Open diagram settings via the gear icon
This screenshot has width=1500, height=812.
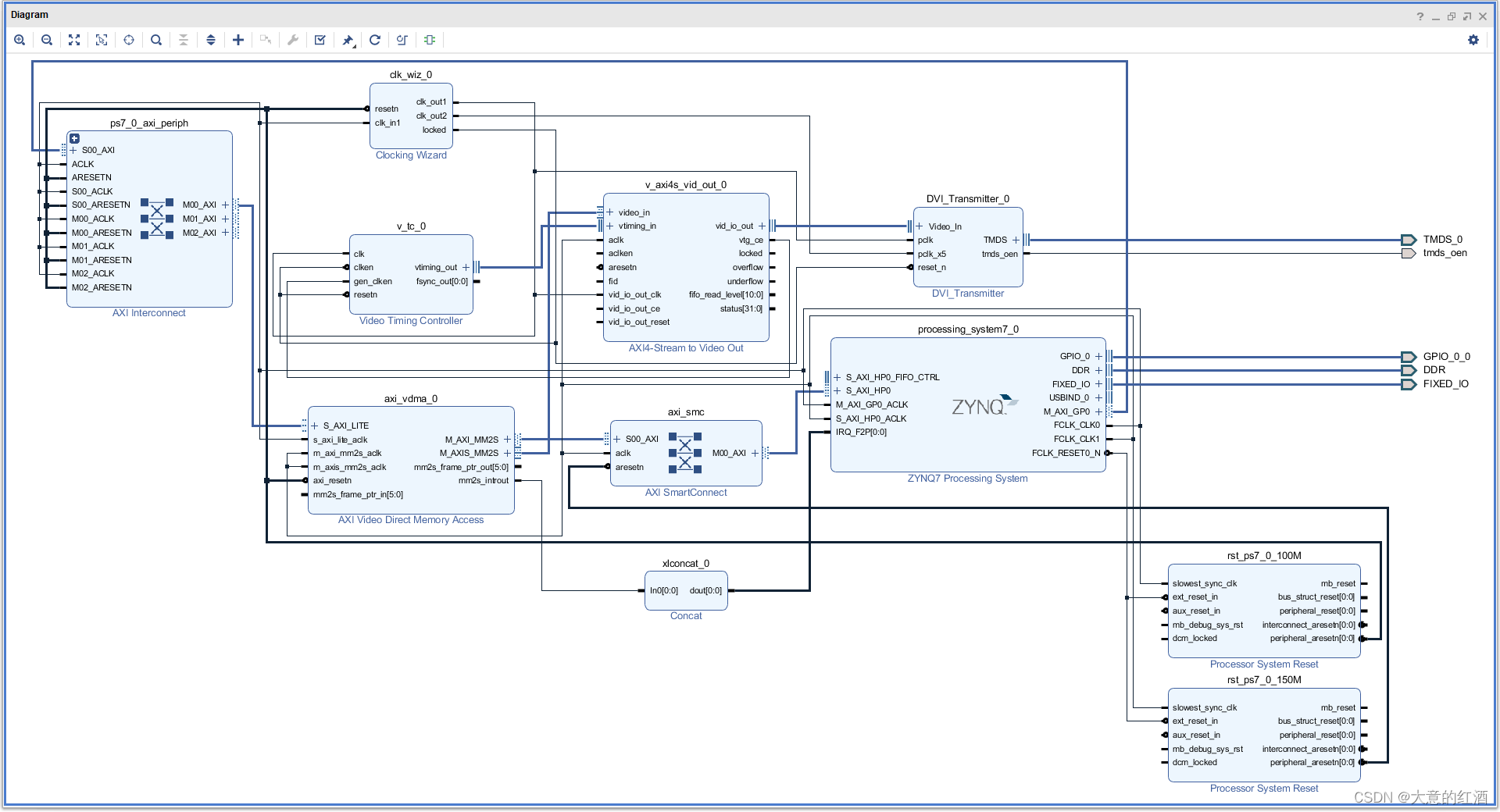[1473, 40]
